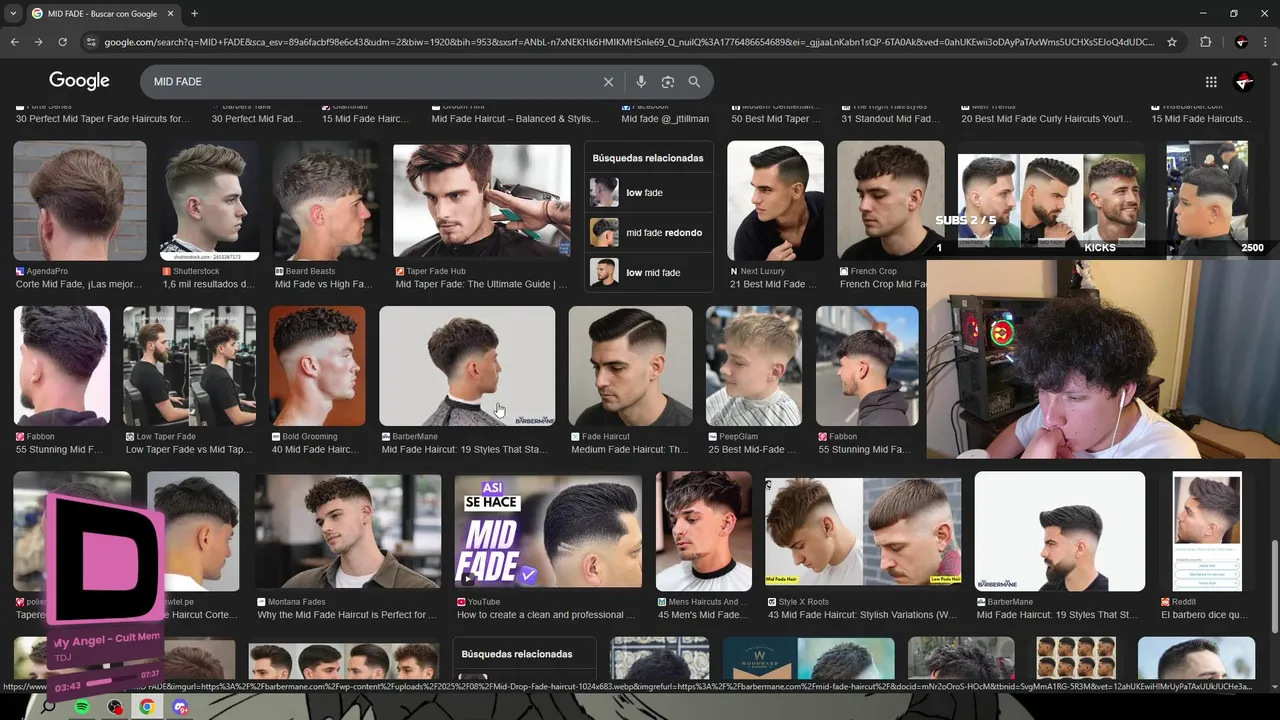Go back with the browser back arrow

14,42
